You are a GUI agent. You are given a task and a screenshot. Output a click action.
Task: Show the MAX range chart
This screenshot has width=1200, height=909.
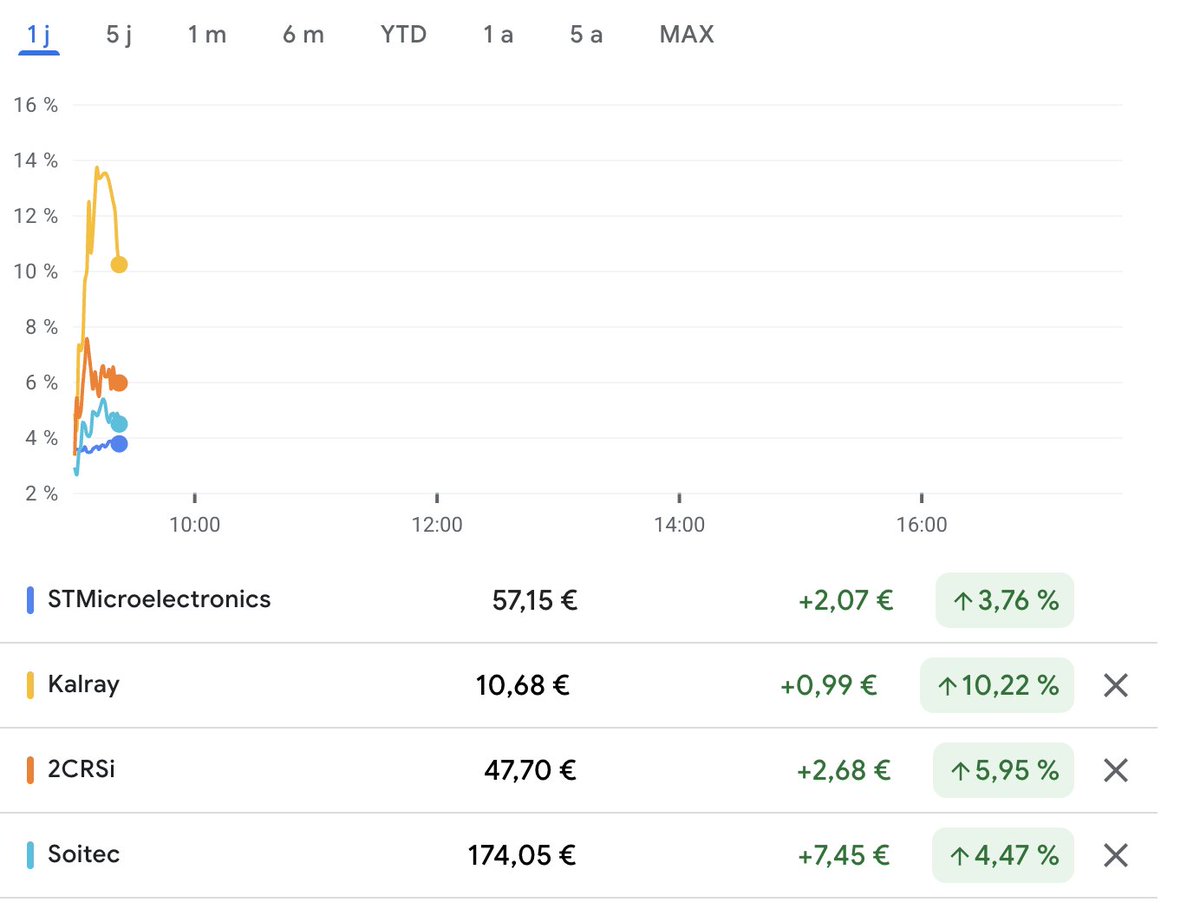point(687,35)
